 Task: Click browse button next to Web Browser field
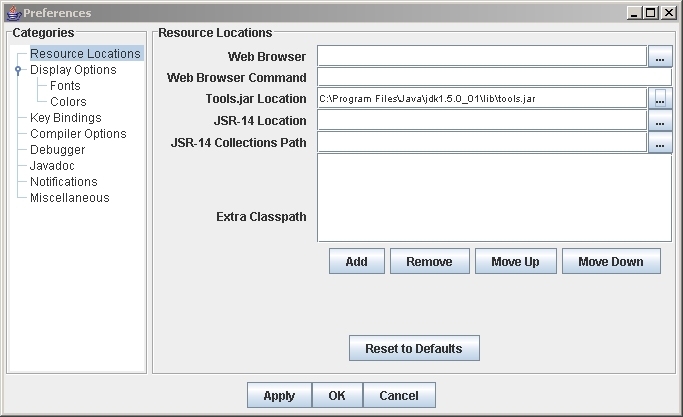[660, 56]
